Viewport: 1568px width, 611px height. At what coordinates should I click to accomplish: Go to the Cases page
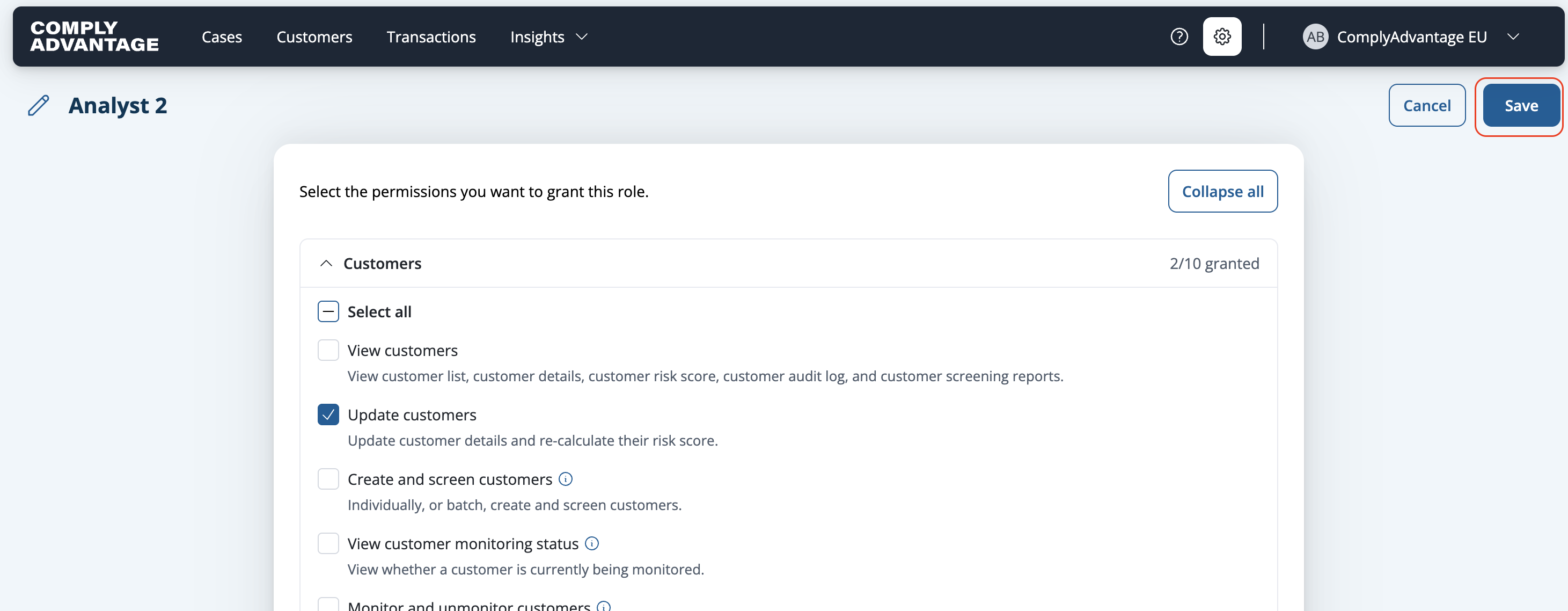[222, 37]
